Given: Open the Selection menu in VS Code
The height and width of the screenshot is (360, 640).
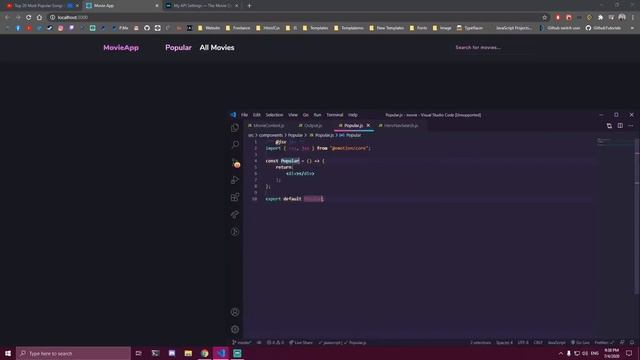Looking at the screenshot, I should tap(274, 115).
